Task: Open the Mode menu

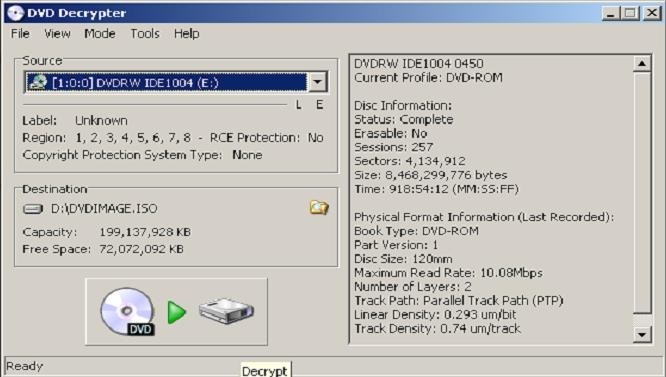Action: (x=100, y=34)
